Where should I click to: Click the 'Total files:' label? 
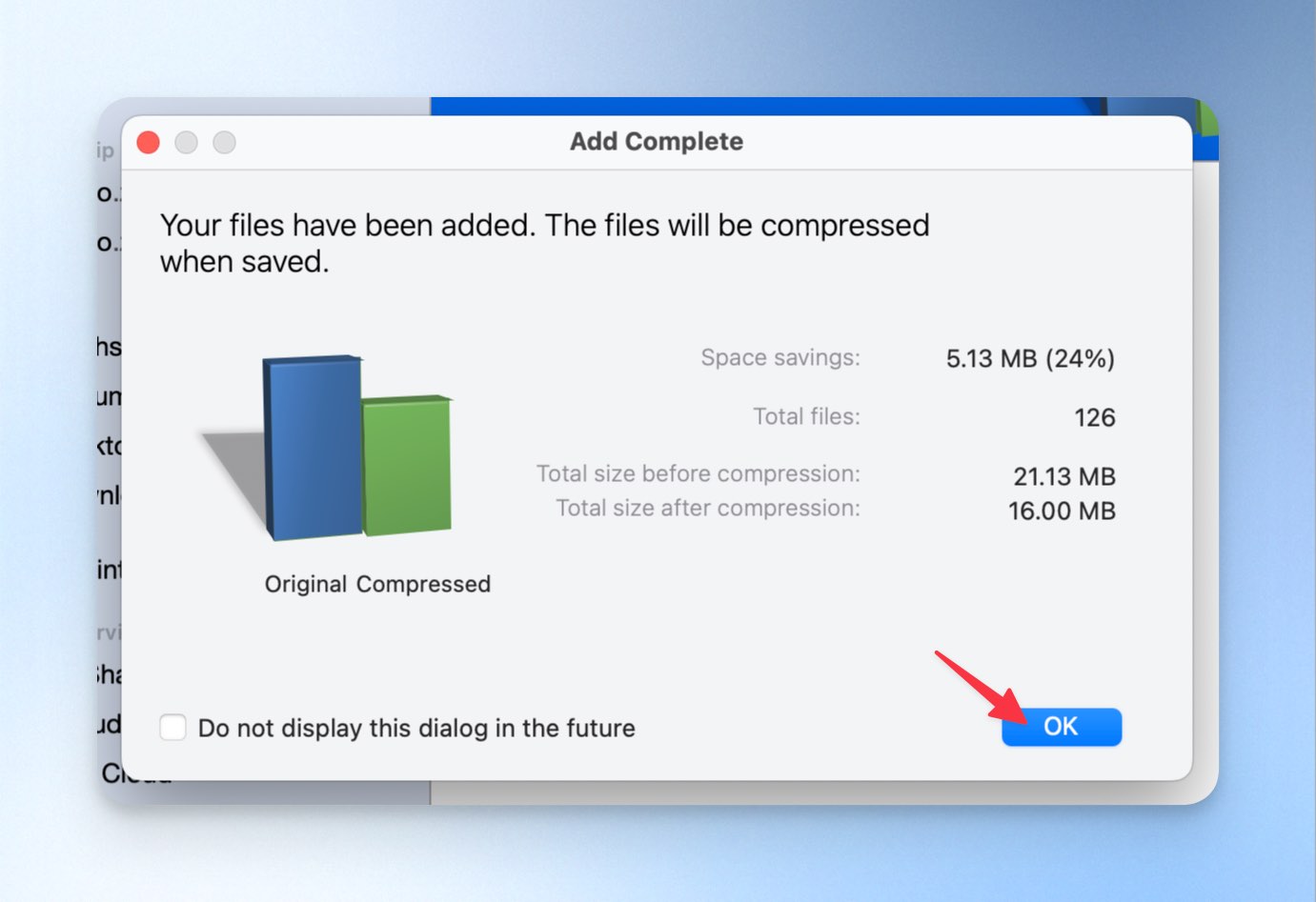point(806,416)
